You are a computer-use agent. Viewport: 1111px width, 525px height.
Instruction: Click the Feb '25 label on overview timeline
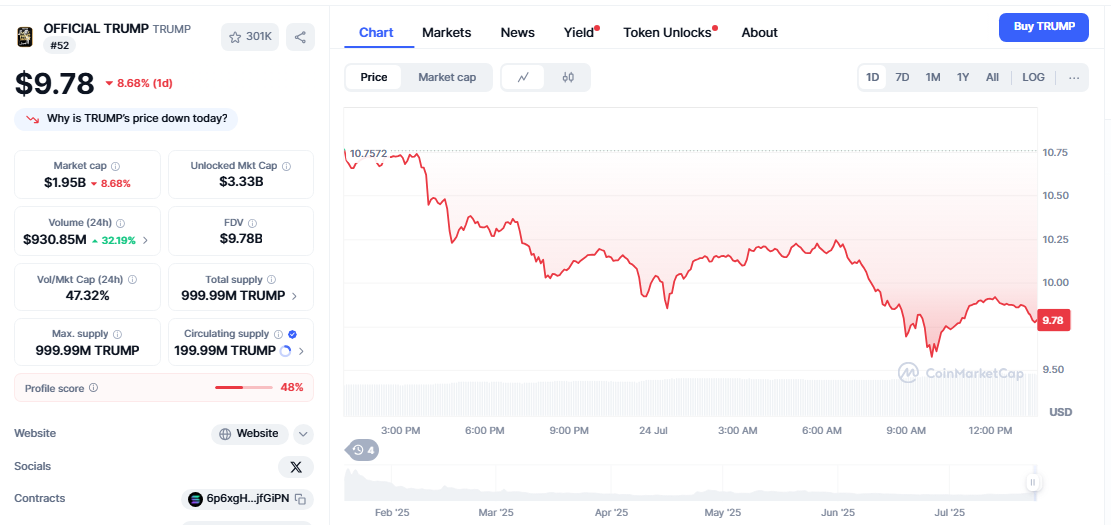[393, 512]
